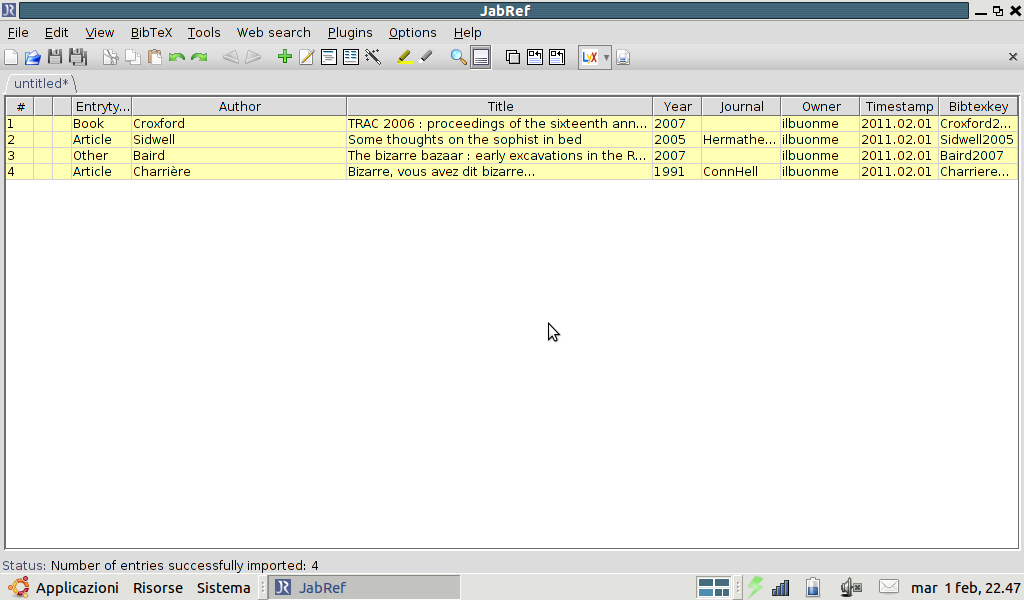
Task: Add a new BibTeX entry with the green plus
Action: coord(284,57)
